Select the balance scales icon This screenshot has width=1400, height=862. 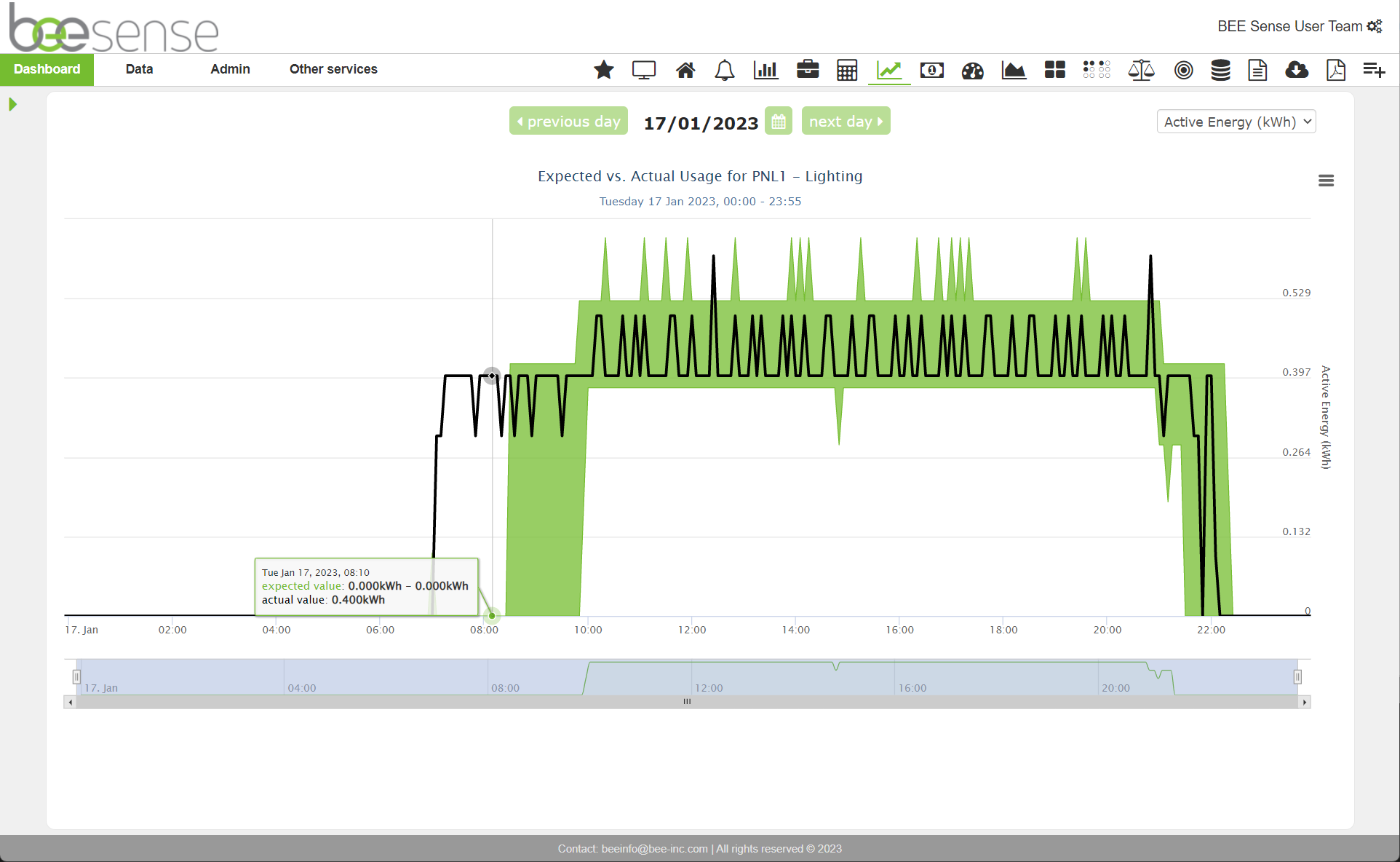(1141, 70)
